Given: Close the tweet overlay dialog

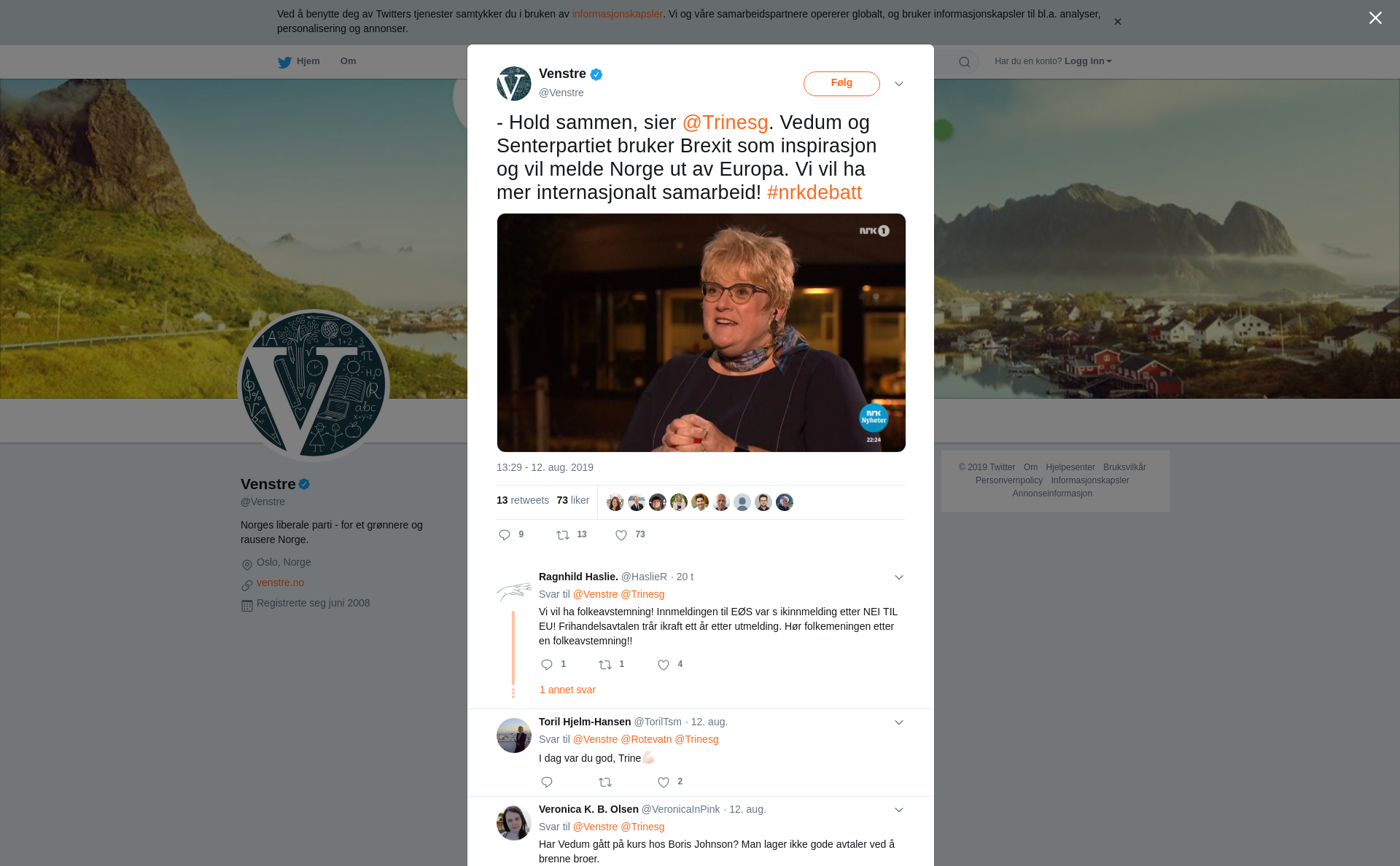Looking at the screenshot, I should pos(1375,18).
